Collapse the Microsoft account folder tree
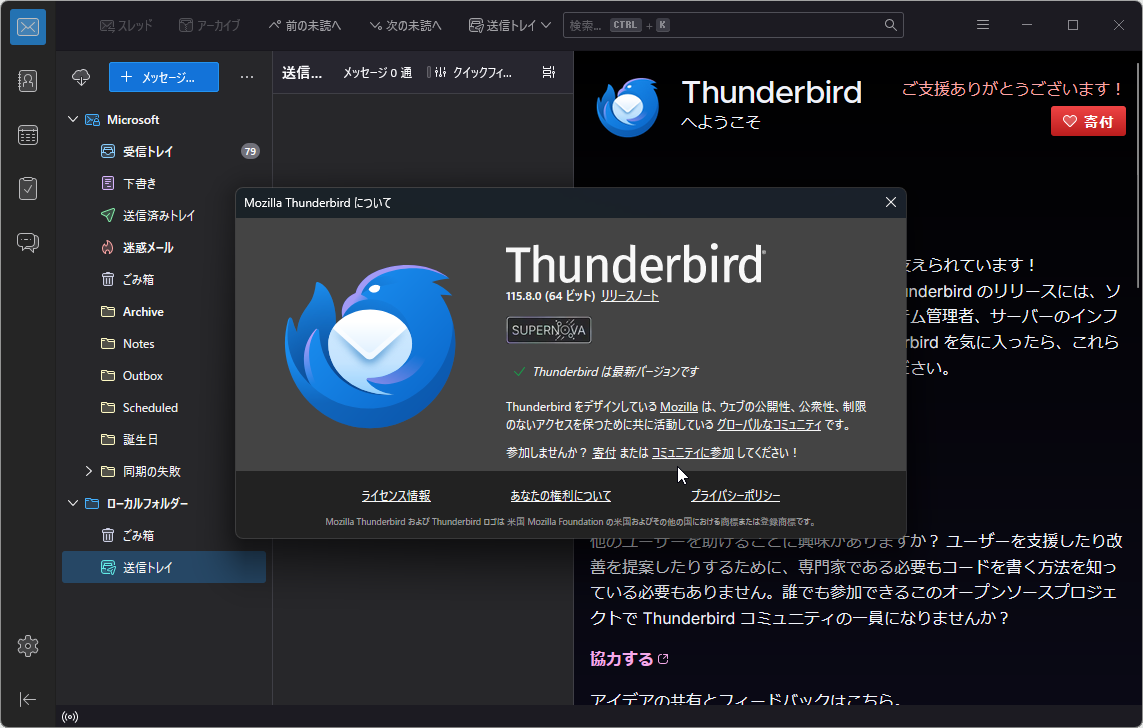The height and width of the screenshot is (728, 1143). click(x=72, y=119)
